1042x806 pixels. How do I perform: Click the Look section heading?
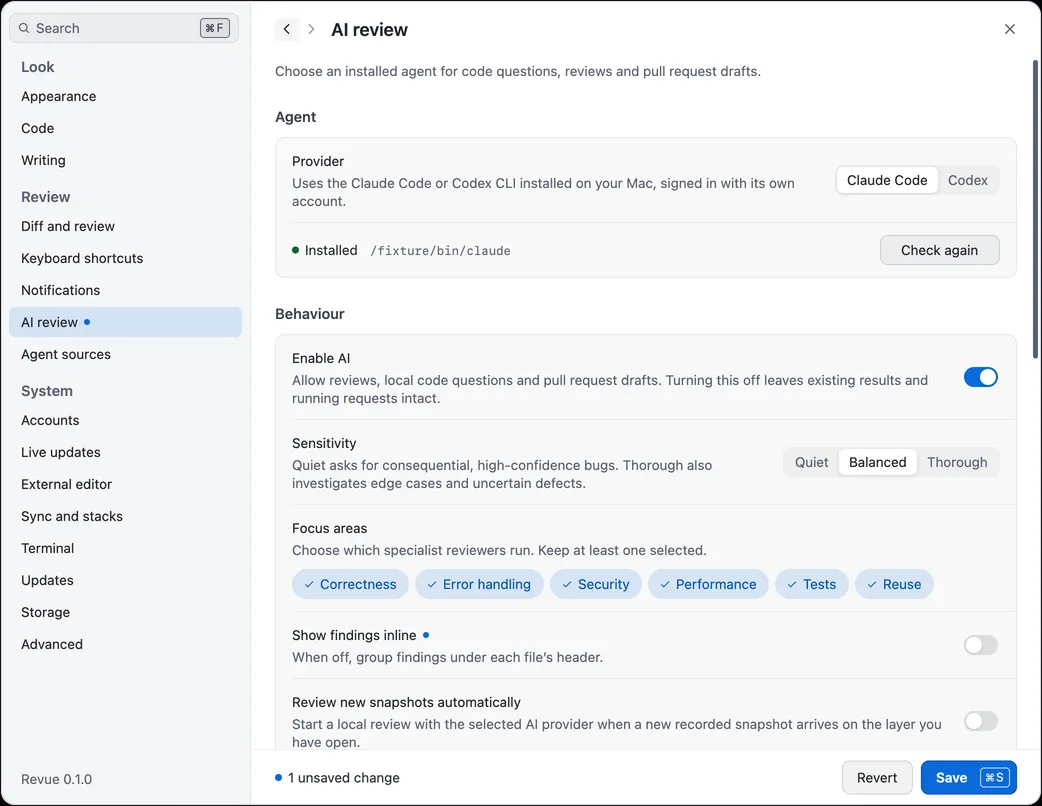coord(38,66)
